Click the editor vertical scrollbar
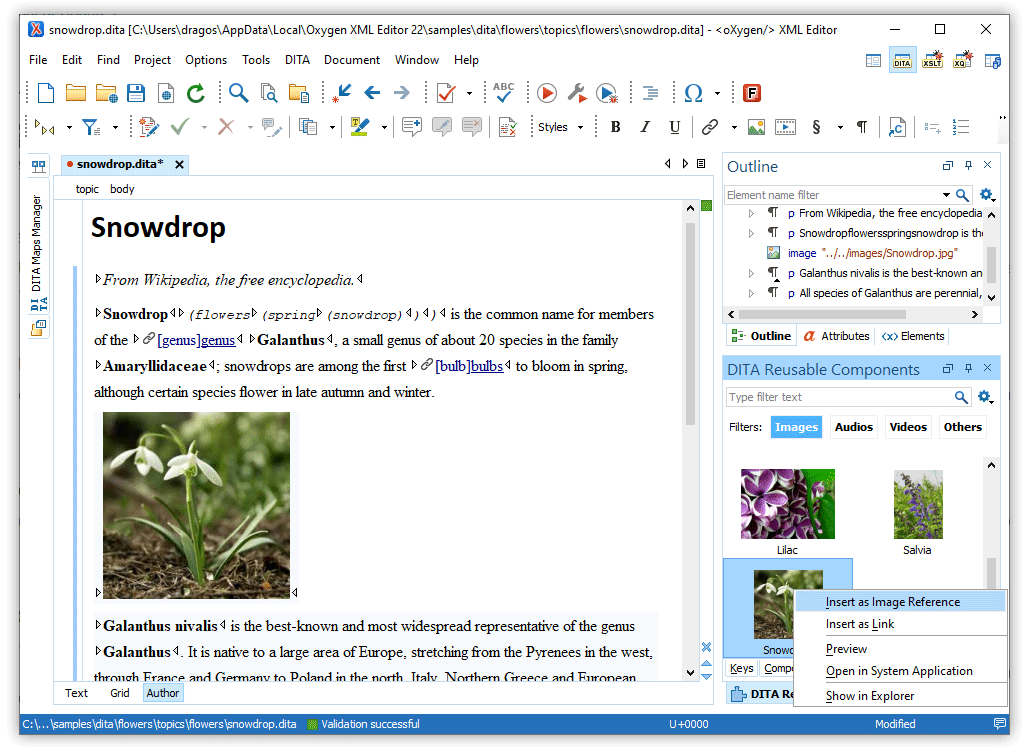The height and width of the screenshot is (750, 1030). (690, 324)
